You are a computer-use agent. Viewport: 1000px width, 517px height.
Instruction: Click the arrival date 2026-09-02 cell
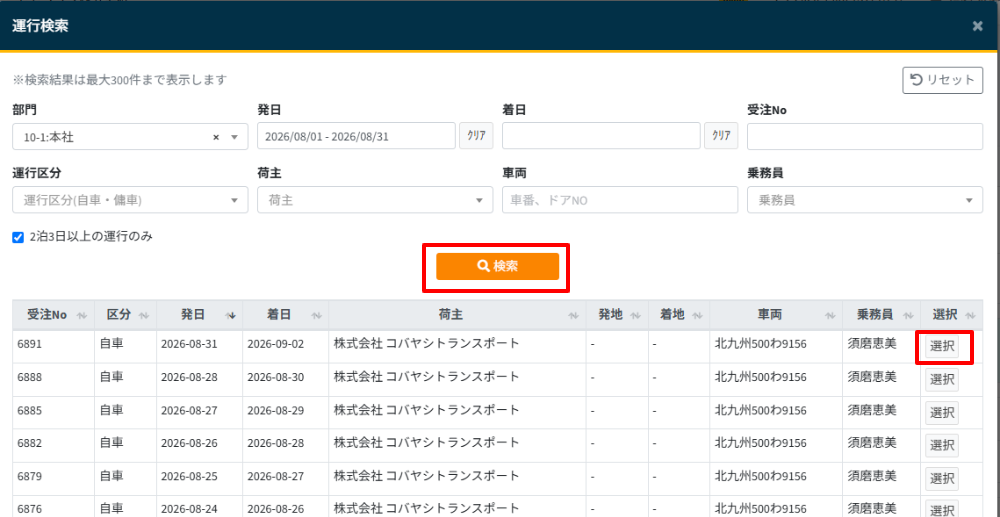coord(285,347)
